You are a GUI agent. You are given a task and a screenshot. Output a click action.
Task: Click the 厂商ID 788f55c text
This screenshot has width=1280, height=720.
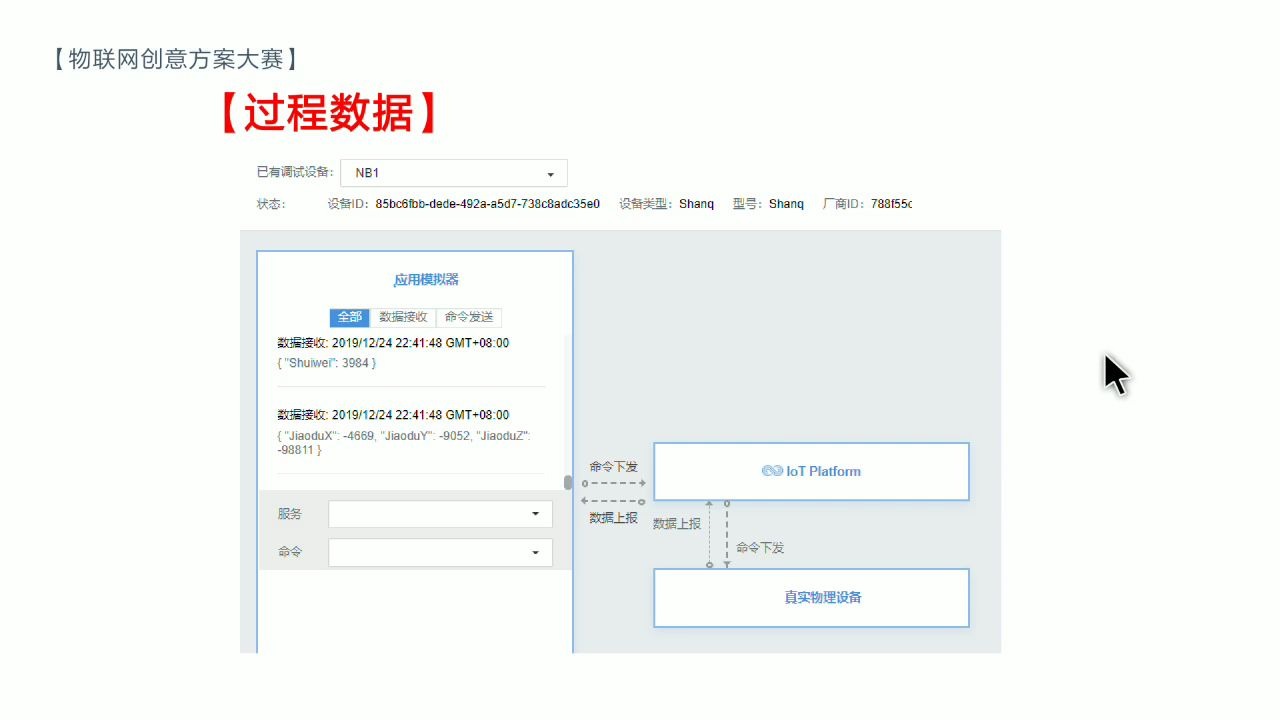pos(867,204)
